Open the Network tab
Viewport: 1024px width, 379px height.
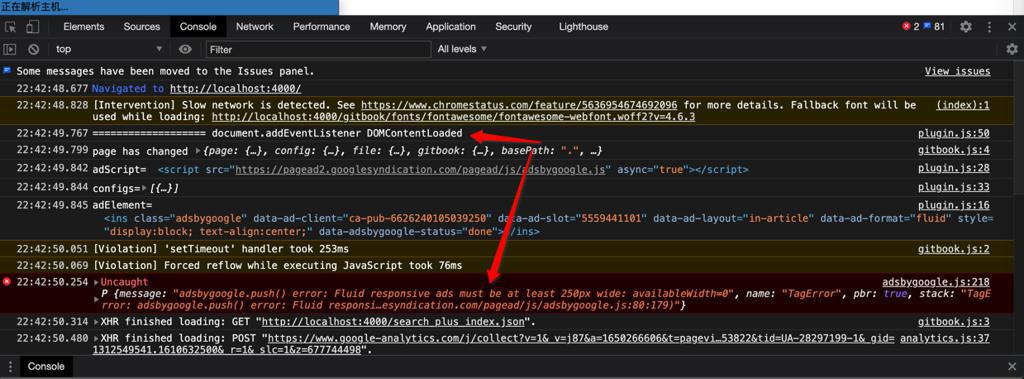pos(255,27)
